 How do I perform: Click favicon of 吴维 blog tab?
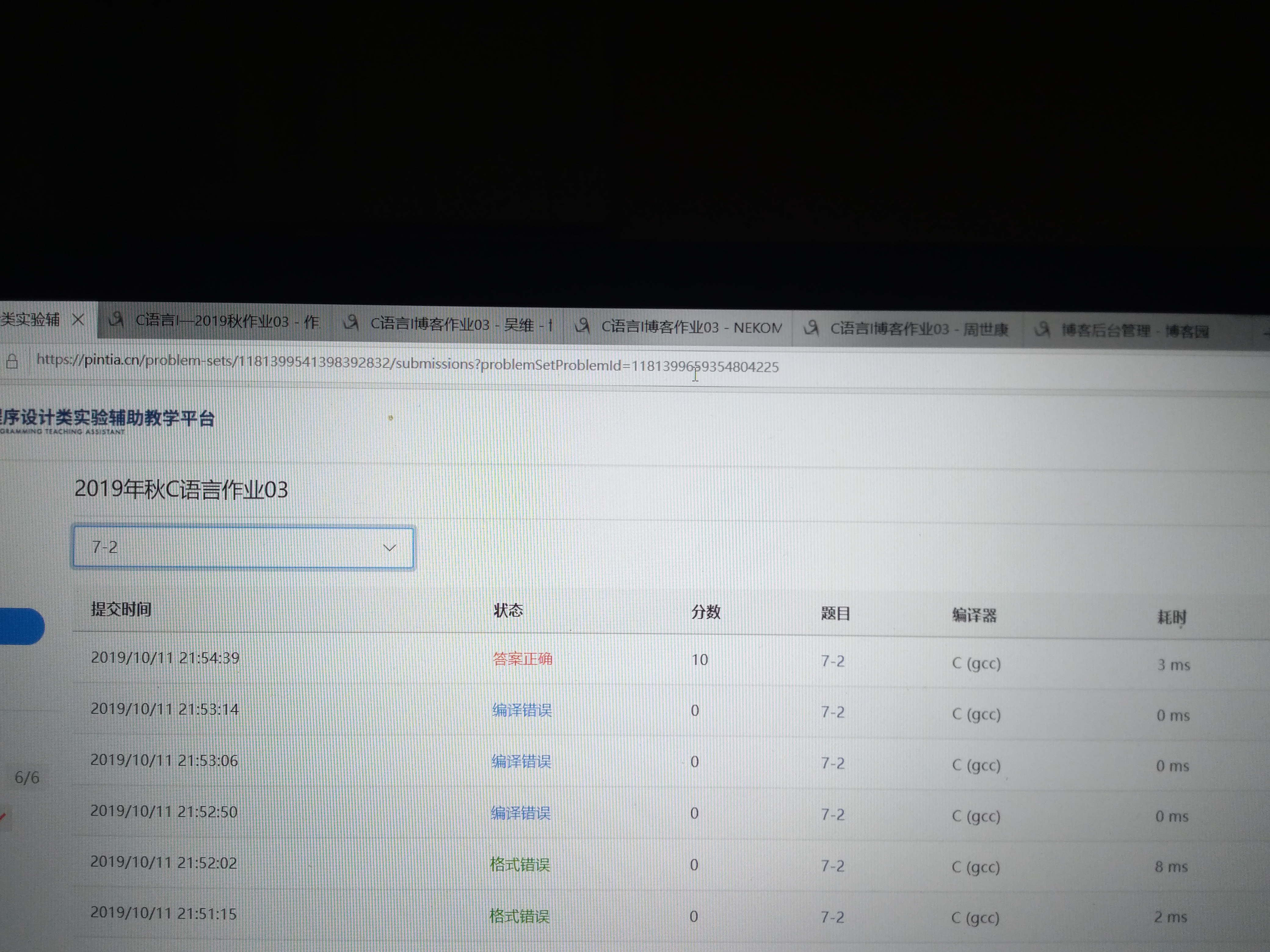coord(351,323)
